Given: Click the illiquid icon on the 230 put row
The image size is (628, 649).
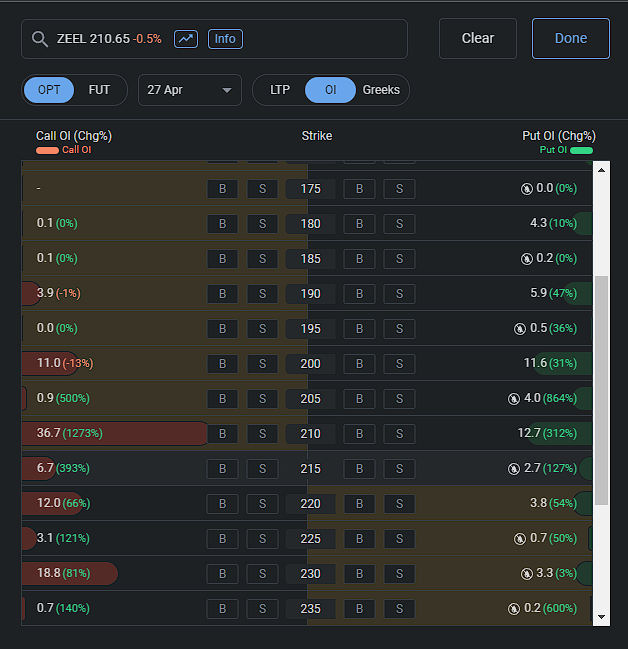Looking at the screenshot, I should pyautogui.click(x=526, y=574).
